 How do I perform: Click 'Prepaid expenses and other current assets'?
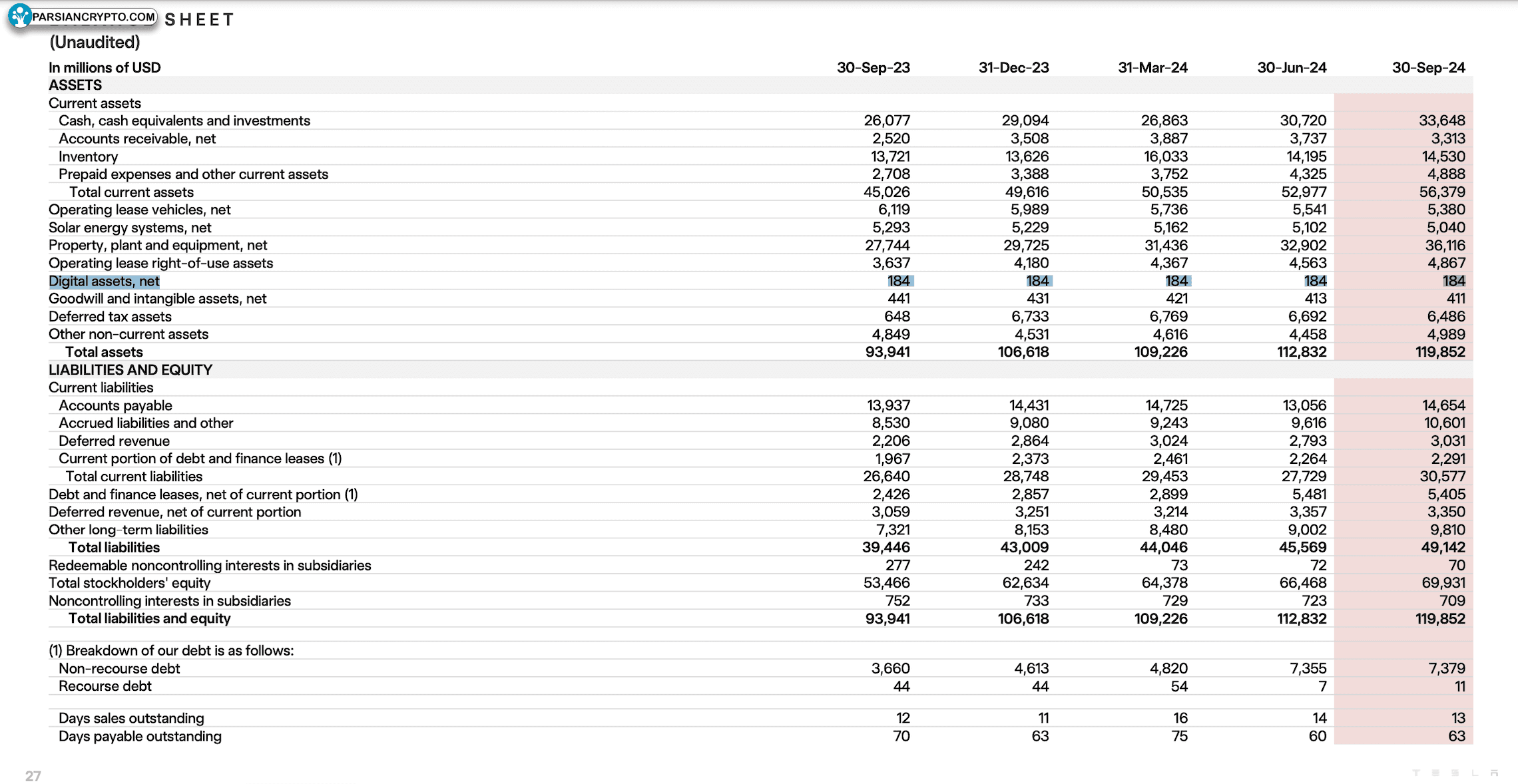[x=193, y=174]
